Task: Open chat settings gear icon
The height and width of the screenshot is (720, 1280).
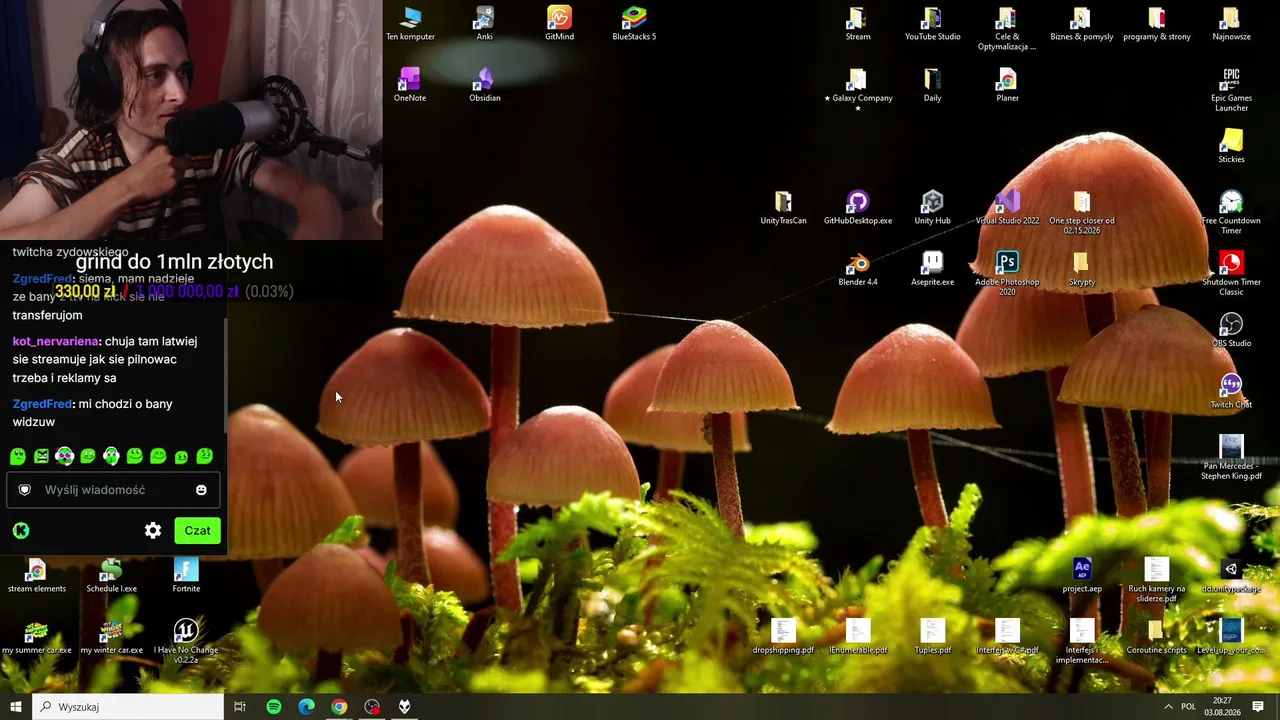Action: click(153, 531)
